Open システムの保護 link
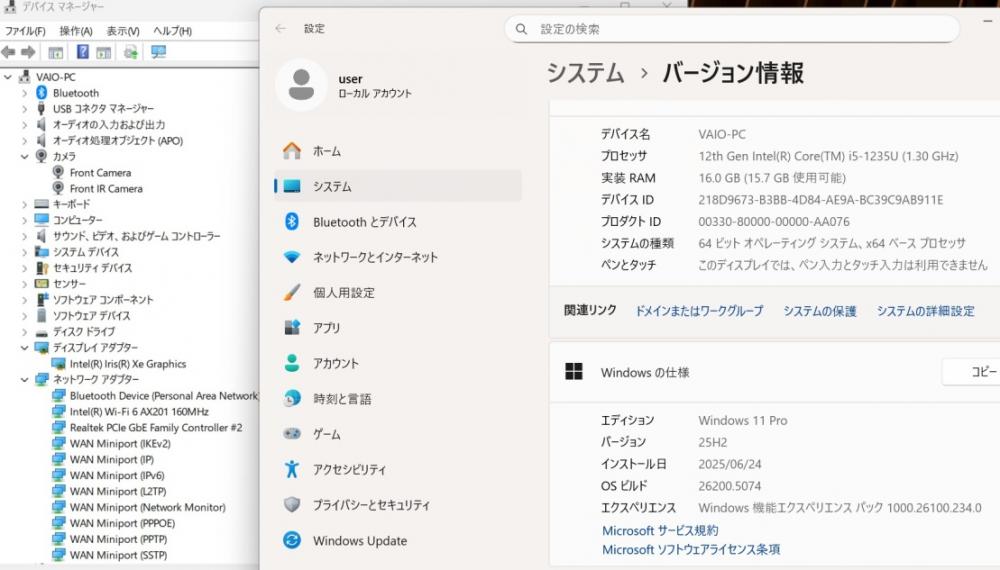 coord(820,311)
